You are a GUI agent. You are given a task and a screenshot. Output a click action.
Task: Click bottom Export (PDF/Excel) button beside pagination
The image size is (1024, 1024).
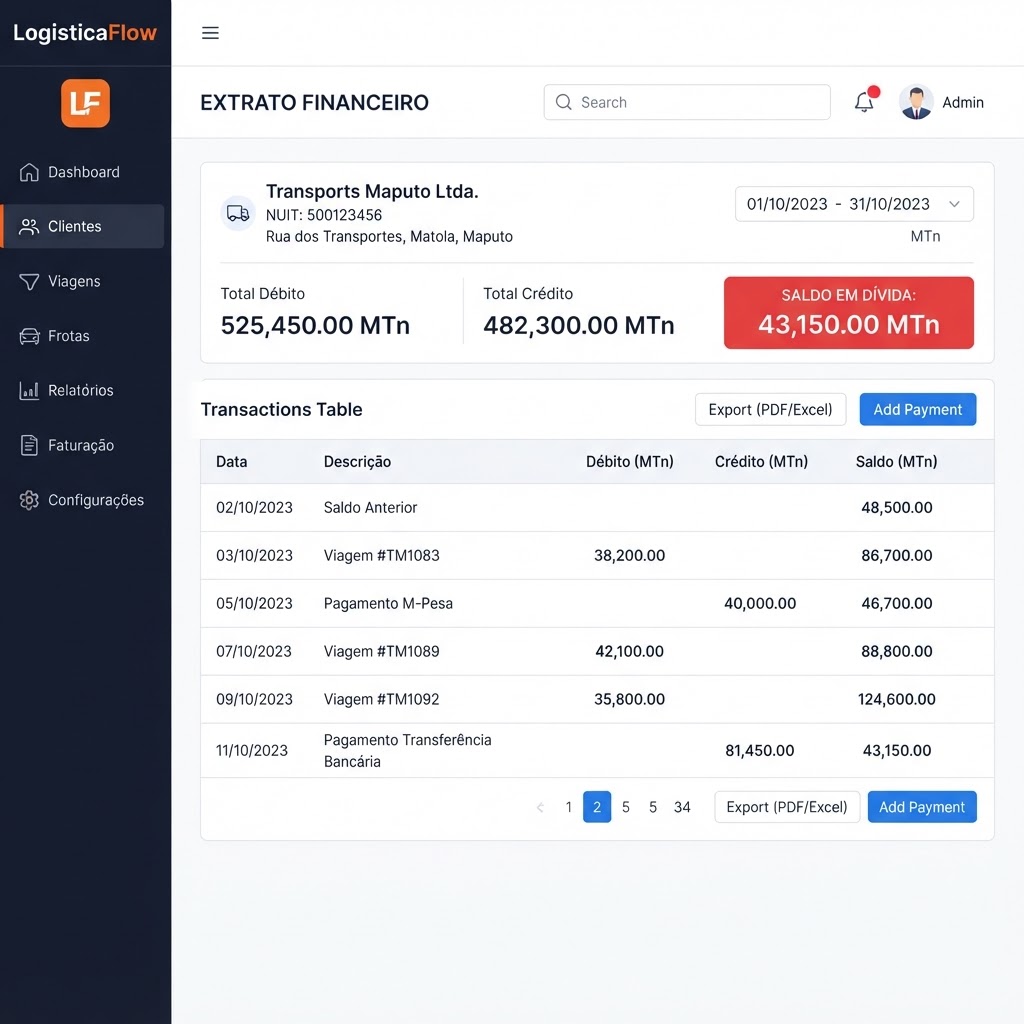[x=787, y=807]
